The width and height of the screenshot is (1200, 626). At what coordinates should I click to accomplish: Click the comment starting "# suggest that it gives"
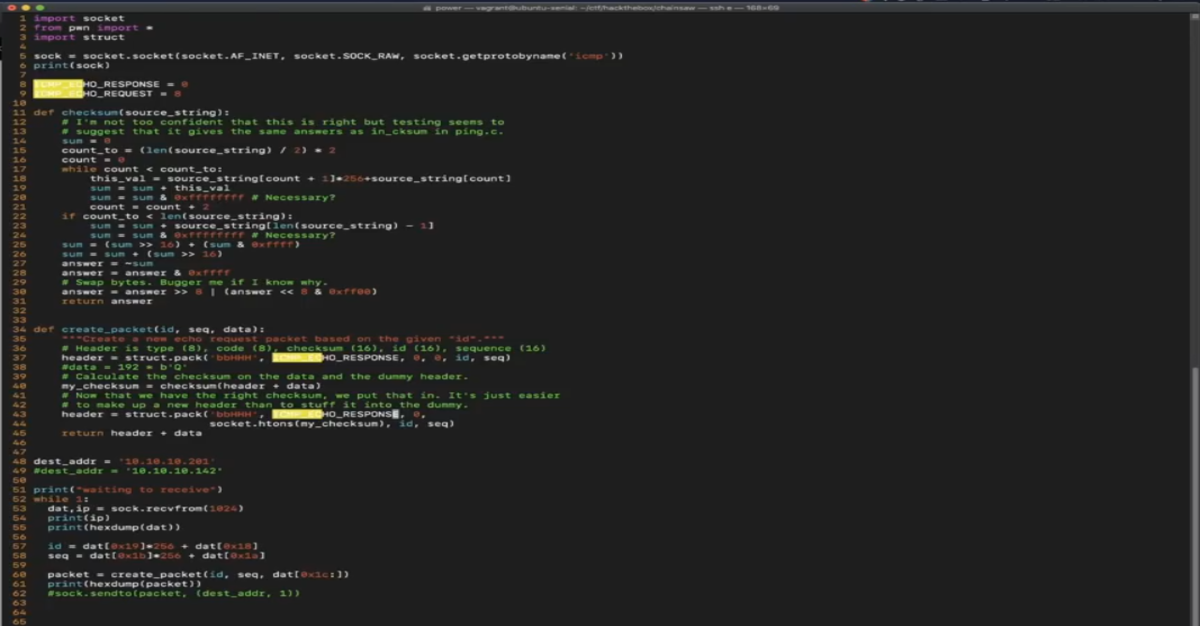pyautogui.click(x=283, y=131)
